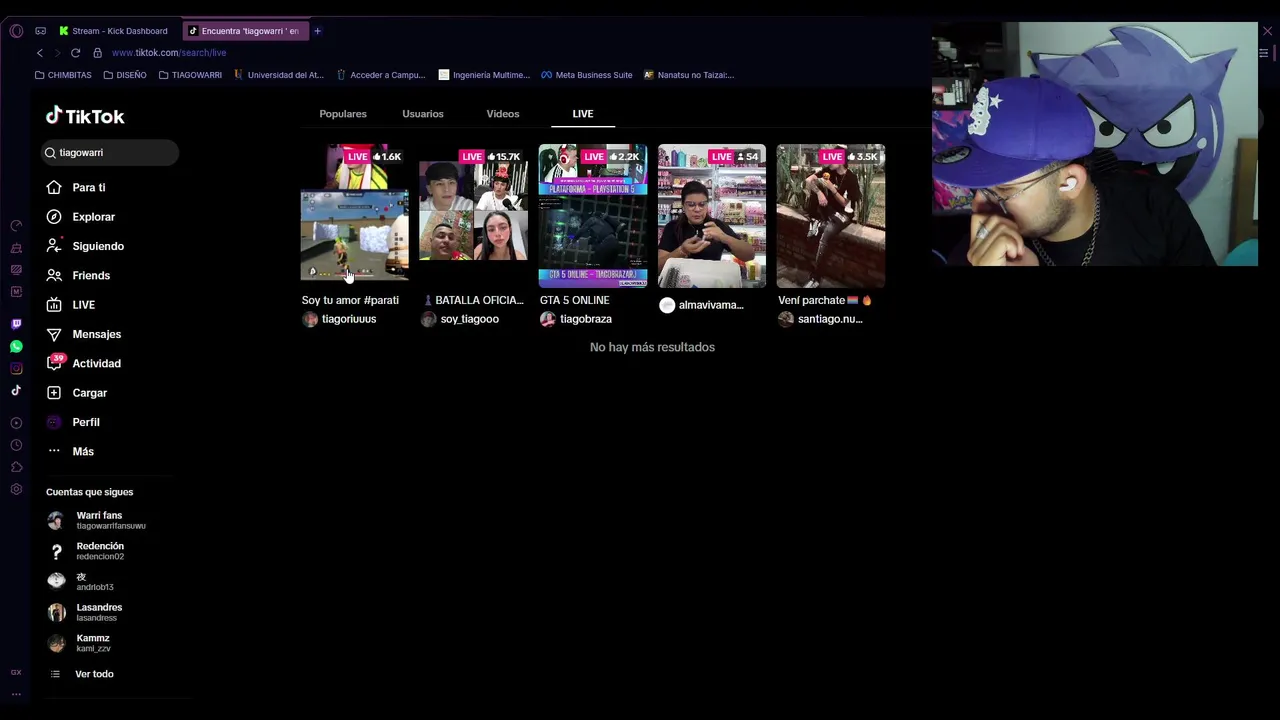Click the Mensajes paper plane icon
The image size is (1280, 720).
pos(54,334)
